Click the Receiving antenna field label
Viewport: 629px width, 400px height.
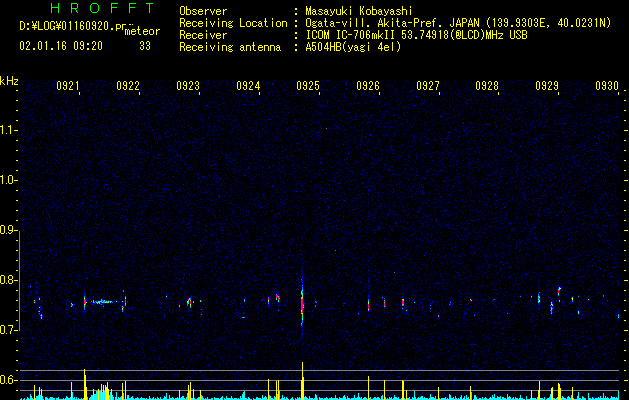230,47
